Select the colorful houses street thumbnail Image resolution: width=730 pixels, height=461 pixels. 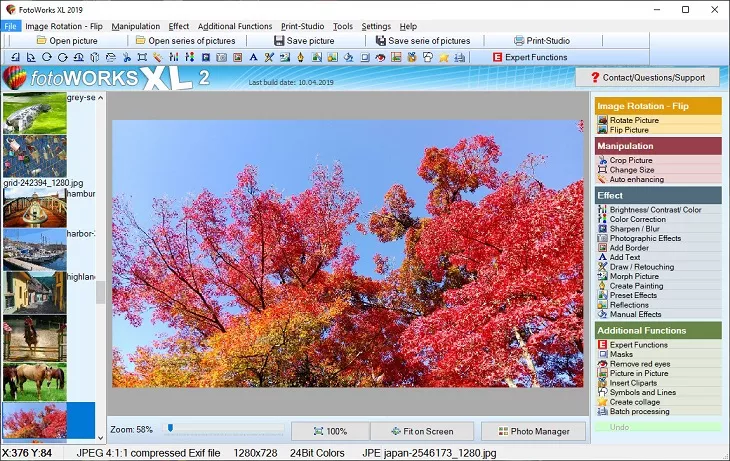click(x=35, y=293)
